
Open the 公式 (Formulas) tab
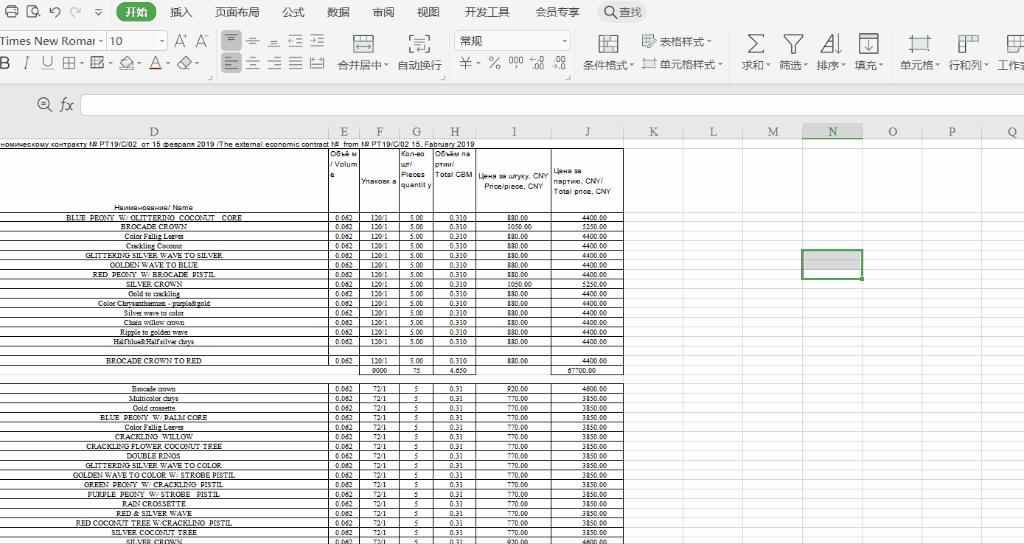(293, 12)
